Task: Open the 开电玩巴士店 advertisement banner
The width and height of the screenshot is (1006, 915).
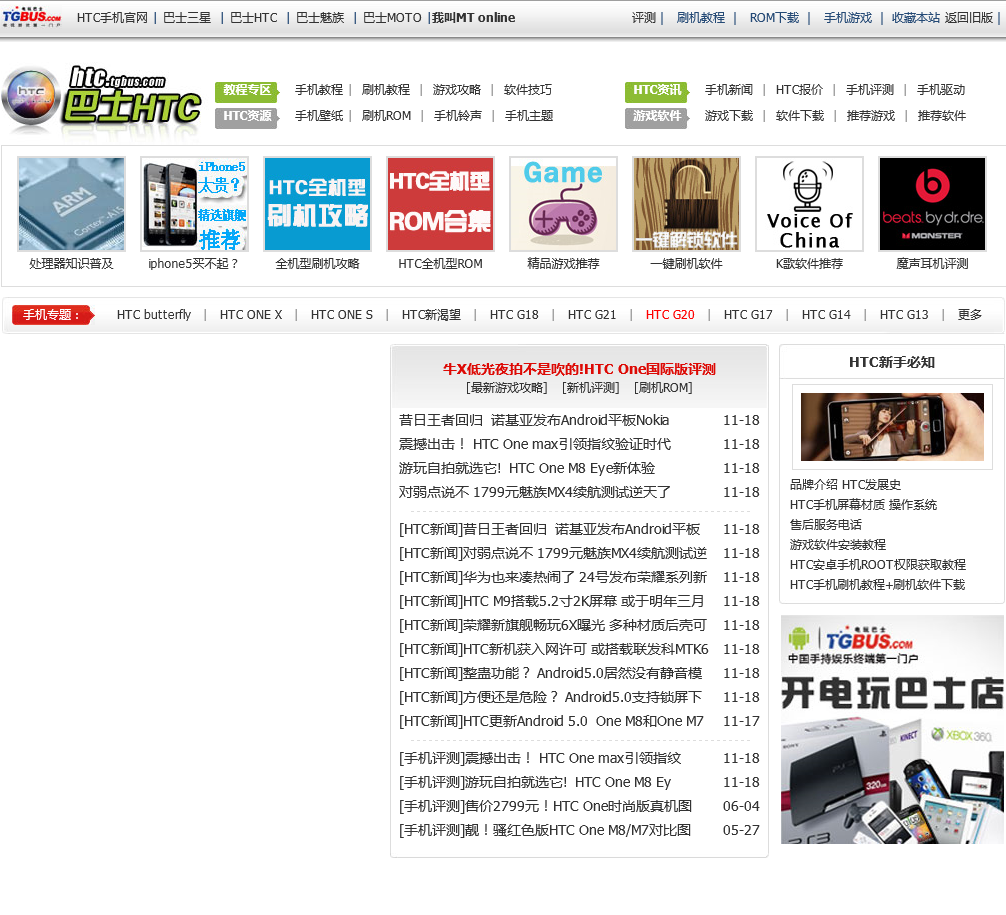Action: click(892, 730)
